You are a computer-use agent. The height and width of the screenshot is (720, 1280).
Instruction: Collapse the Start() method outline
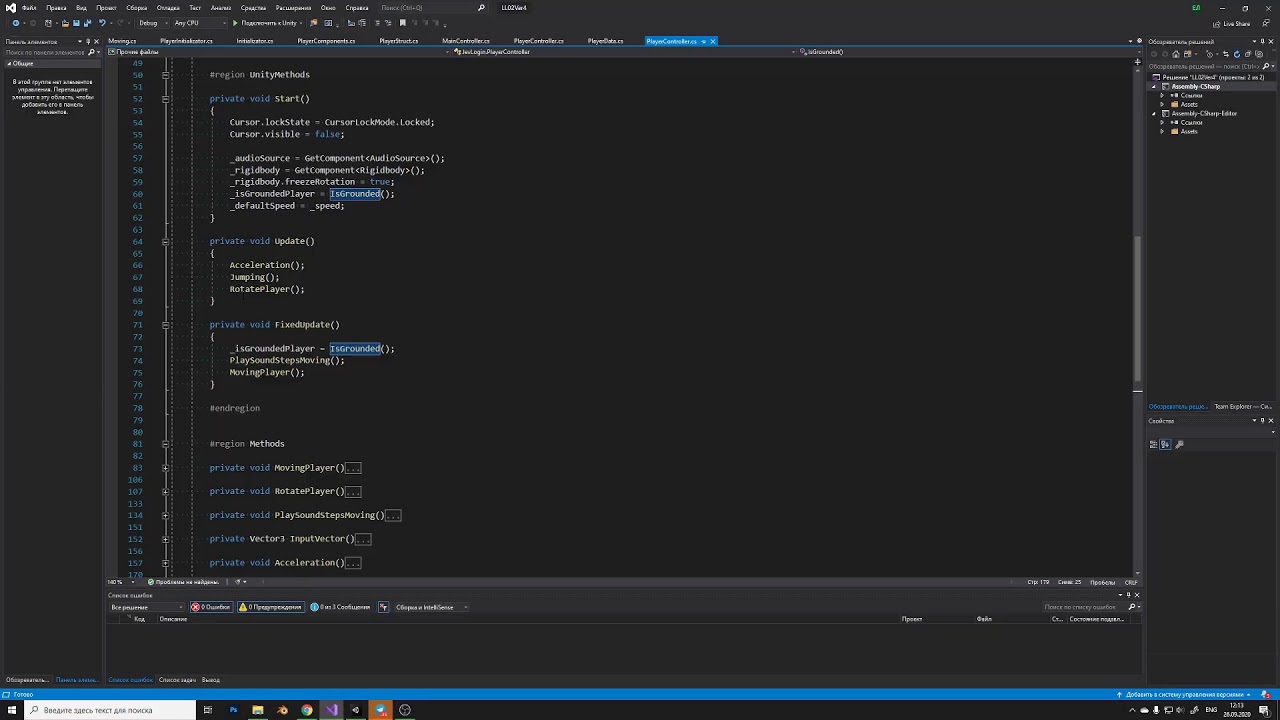click(165, 99)
